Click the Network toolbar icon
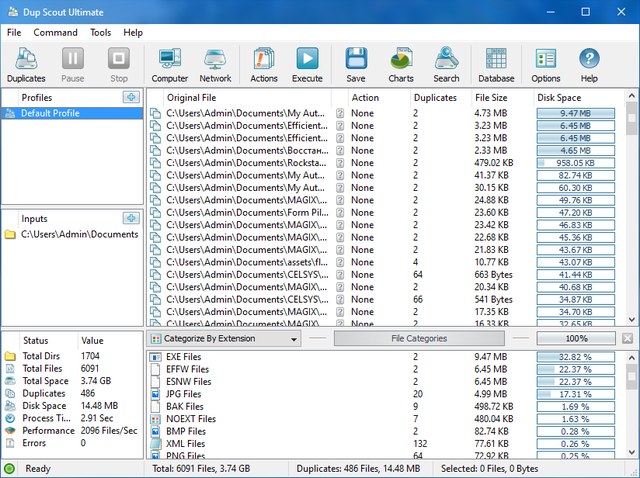 (x=215, y=64)
